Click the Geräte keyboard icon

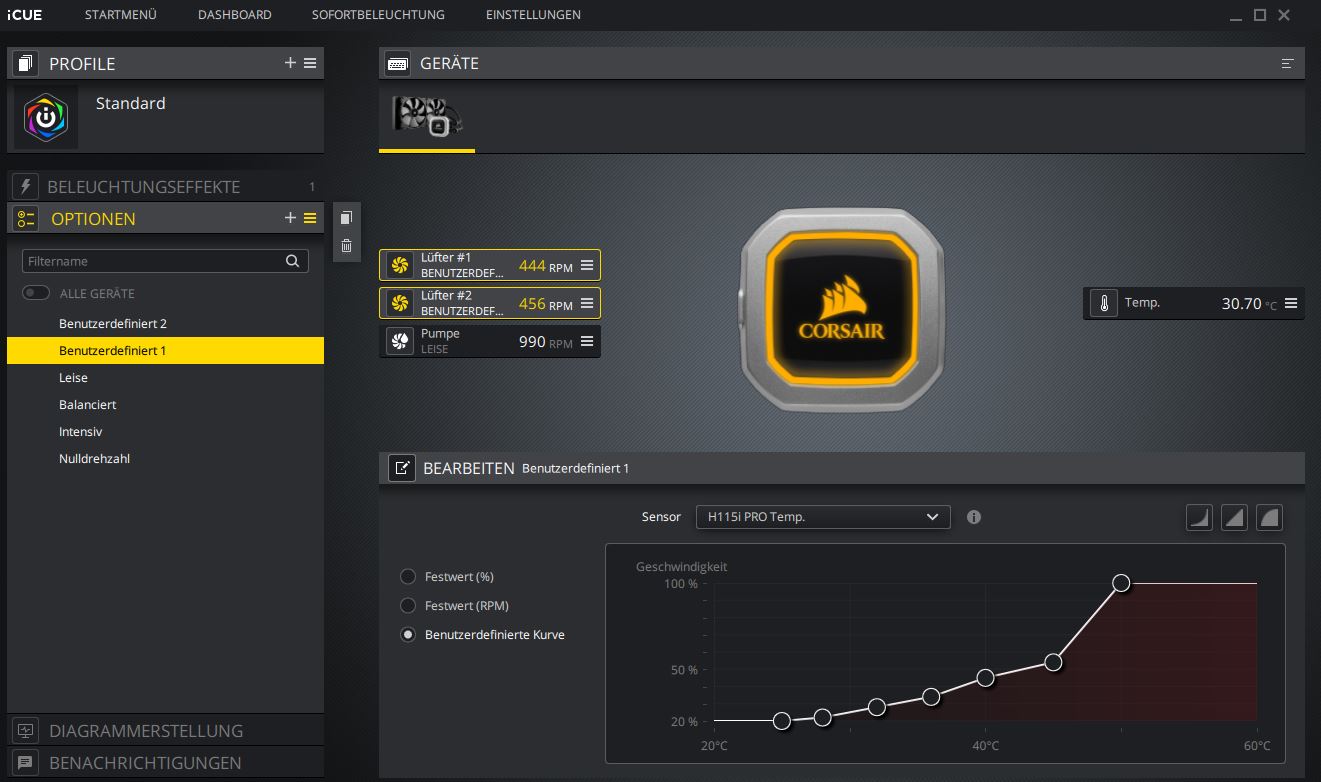(397, 63)
